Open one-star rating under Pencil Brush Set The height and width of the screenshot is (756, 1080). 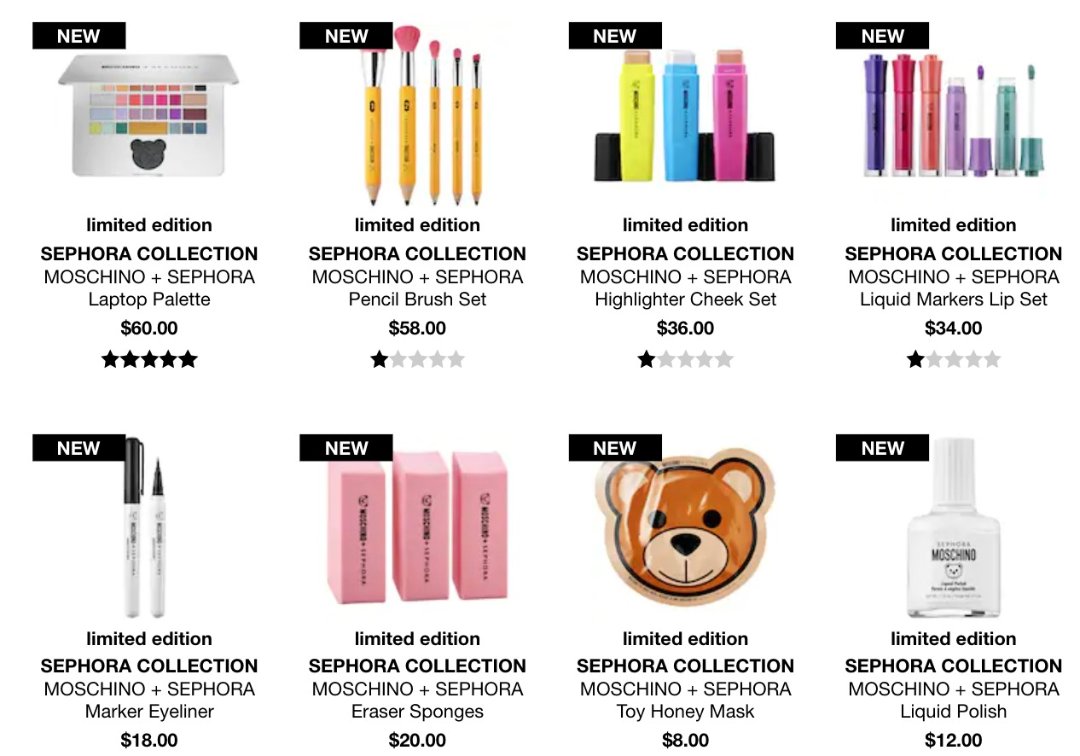click(x=417, y=359)
